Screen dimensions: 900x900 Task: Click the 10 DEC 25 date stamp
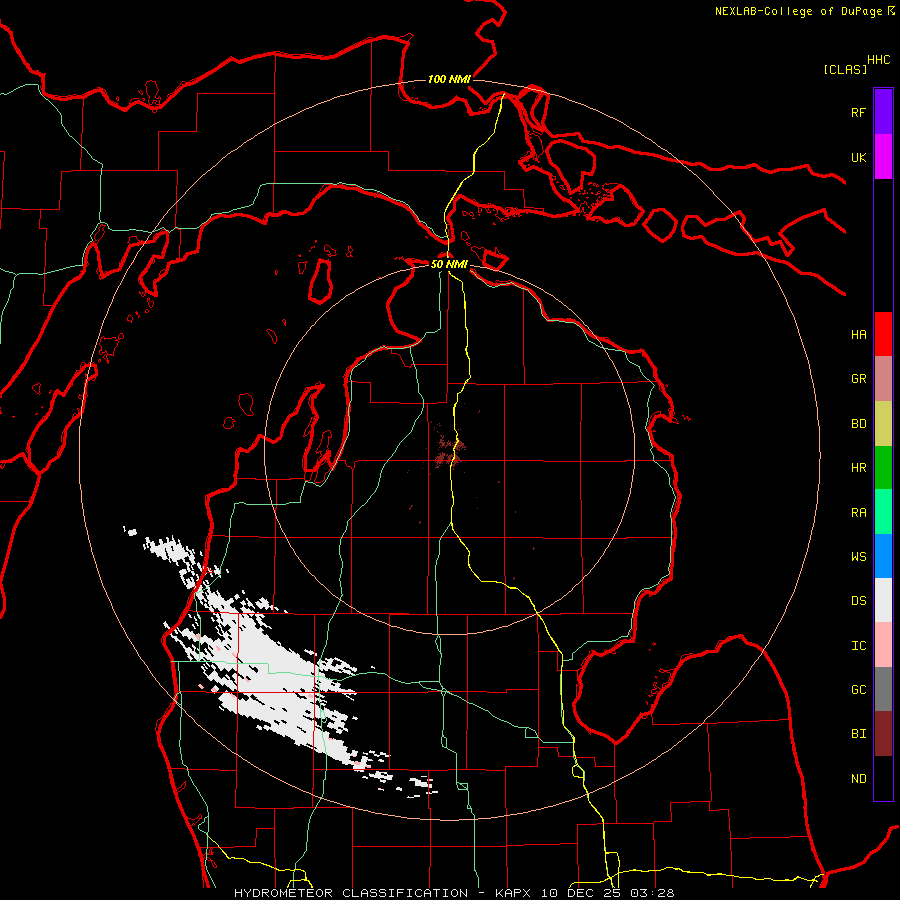pos(583,893)
